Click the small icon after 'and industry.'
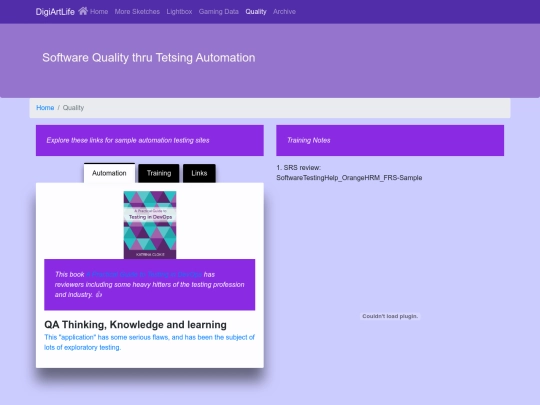Image resolution: width=540 pixels, height=405 pixels. pyautogui.click(x=99, y=295)
